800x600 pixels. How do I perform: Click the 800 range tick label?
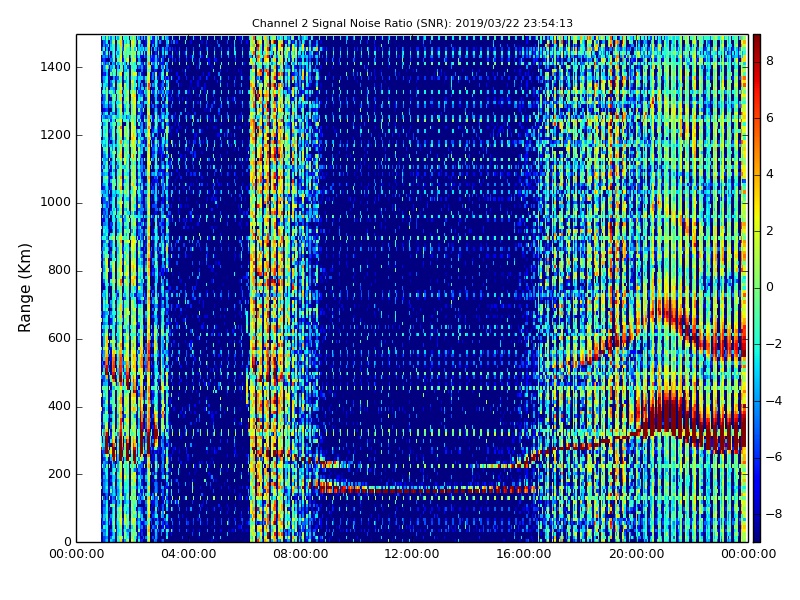[x=59, y=270]
